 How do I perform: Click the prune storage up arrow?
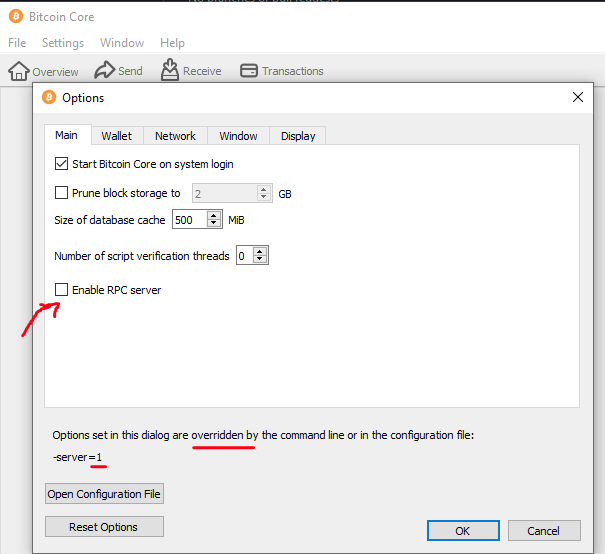(x=264, y=189)
